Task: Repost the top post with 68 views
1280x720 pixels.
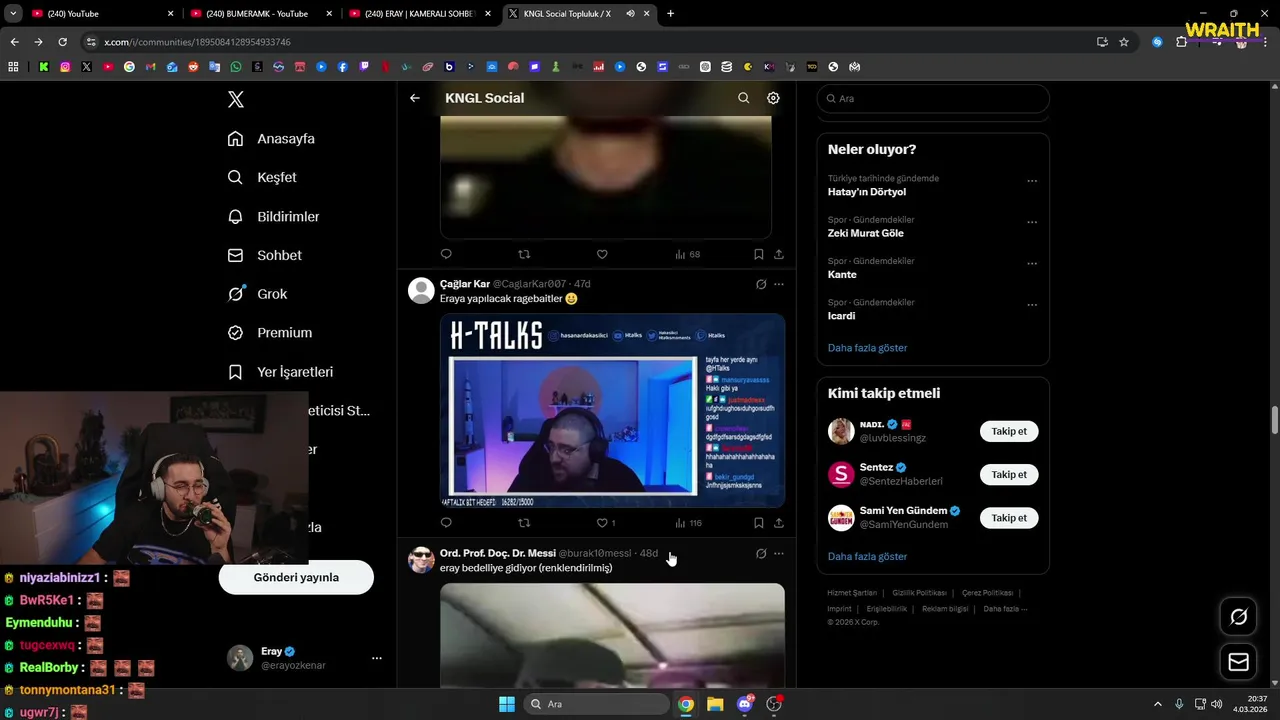Action: [524, 254]
